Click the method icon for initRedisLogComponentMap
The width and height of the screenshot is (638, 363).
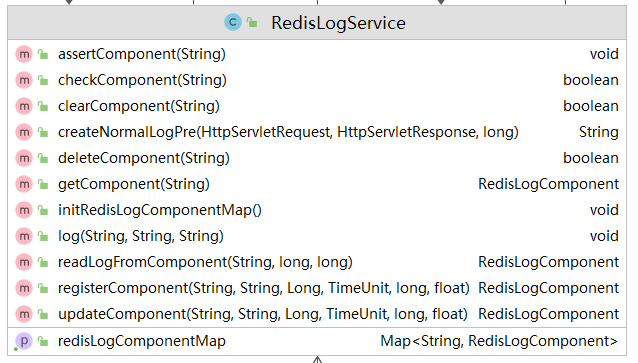coord(24,210)
